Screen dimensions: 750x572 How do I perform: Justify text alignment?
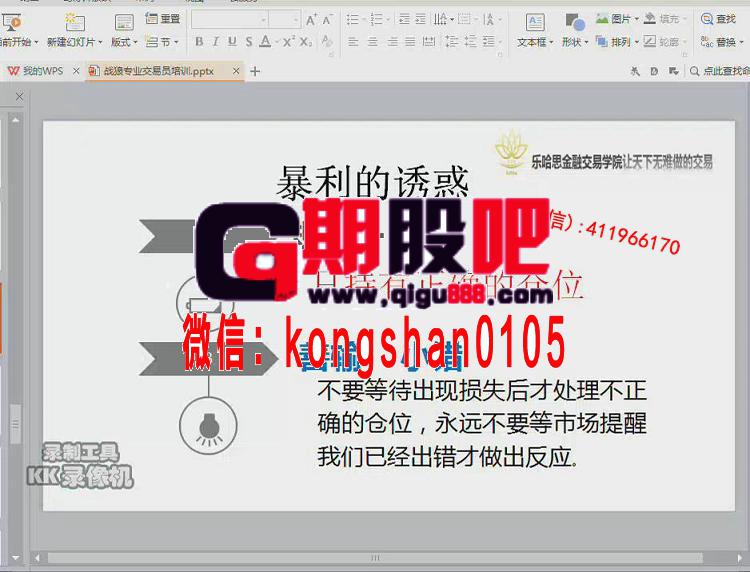pyautogui.click(x=410, y=42)
